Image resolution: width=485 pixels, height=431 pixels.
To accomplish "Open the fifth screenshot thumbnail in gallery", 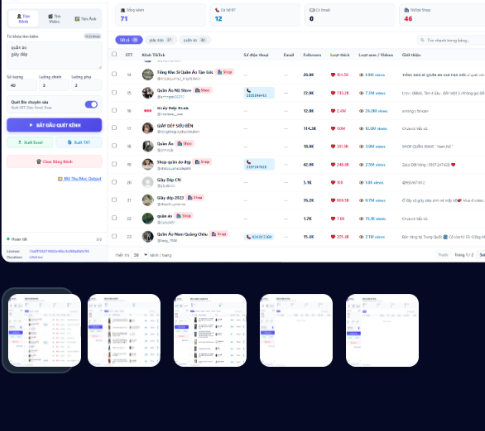I will point(382,330).
